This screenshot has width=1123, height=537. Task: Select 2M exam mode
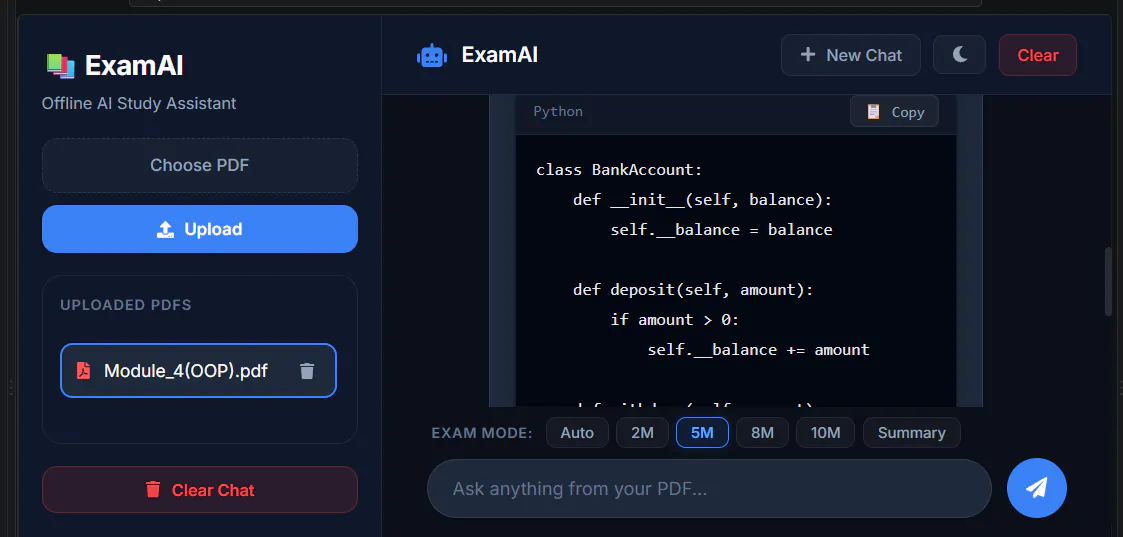(x=642, y=432)
